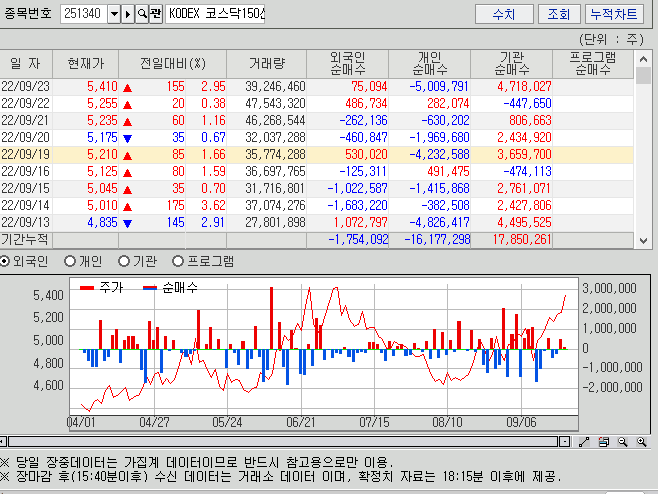Click the 개인 순매수 column header
This screenshot has width=658, height=494.
point(430,64)
